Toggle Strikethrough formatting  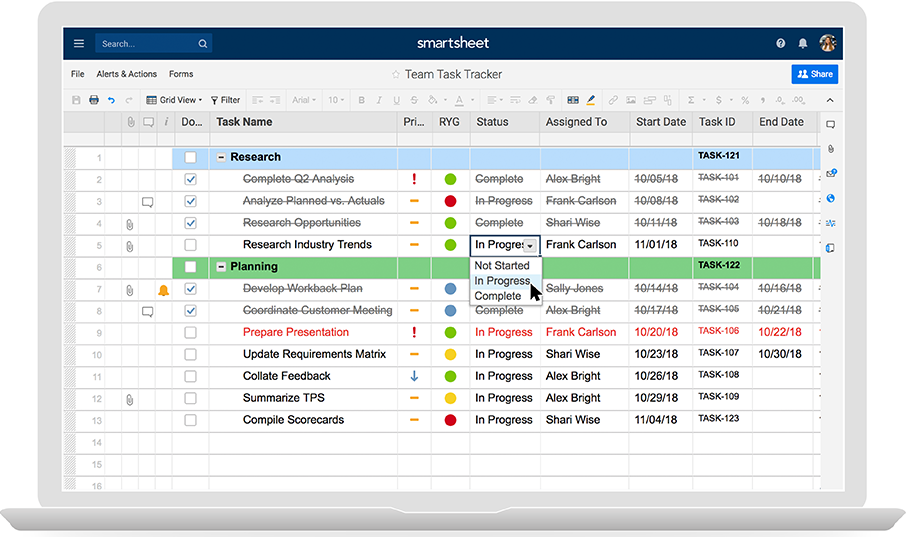click(x=414, y=100)
